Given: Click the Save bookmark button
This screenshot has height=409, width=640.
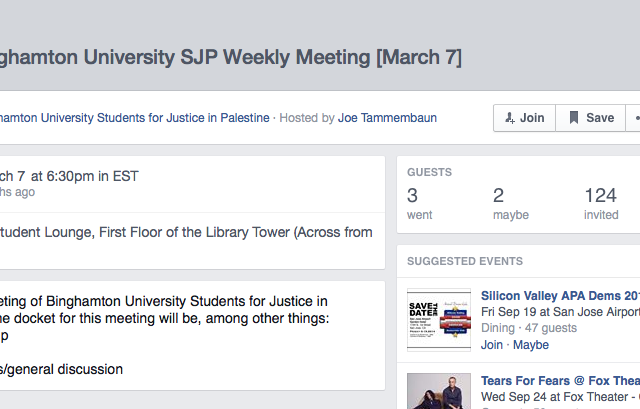Looking at the screenshot, I should (591, 118).
